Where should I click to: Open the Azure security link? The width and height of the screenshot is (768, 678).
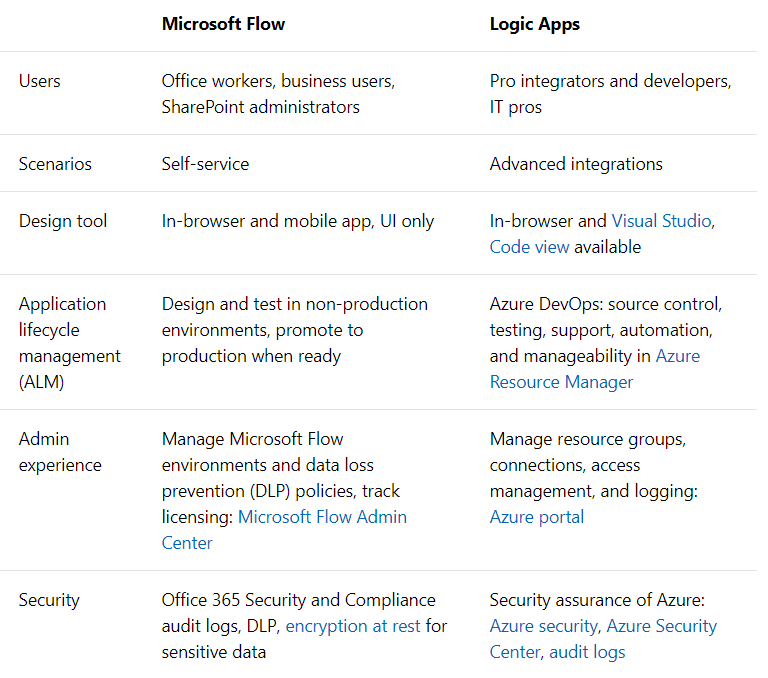tap(544, 626)
